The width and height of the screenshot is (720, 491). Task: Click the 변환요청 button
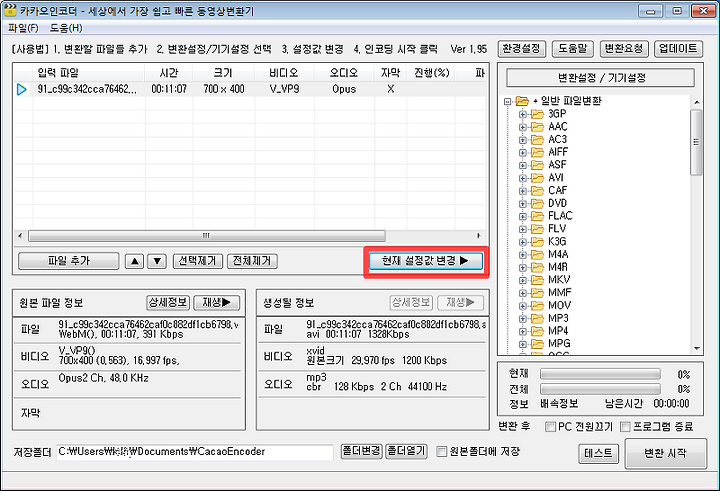click(x=624, y=48)
